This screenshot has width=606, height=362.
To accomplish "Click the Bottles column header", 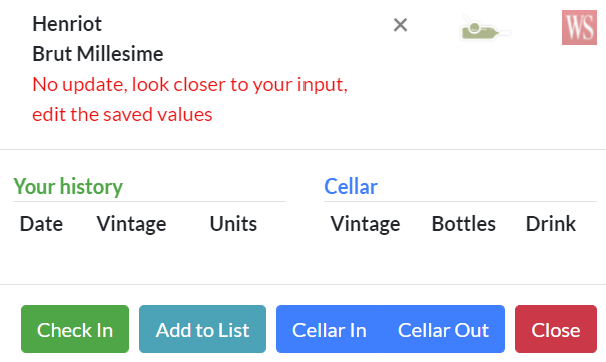I will click(463, 224).
